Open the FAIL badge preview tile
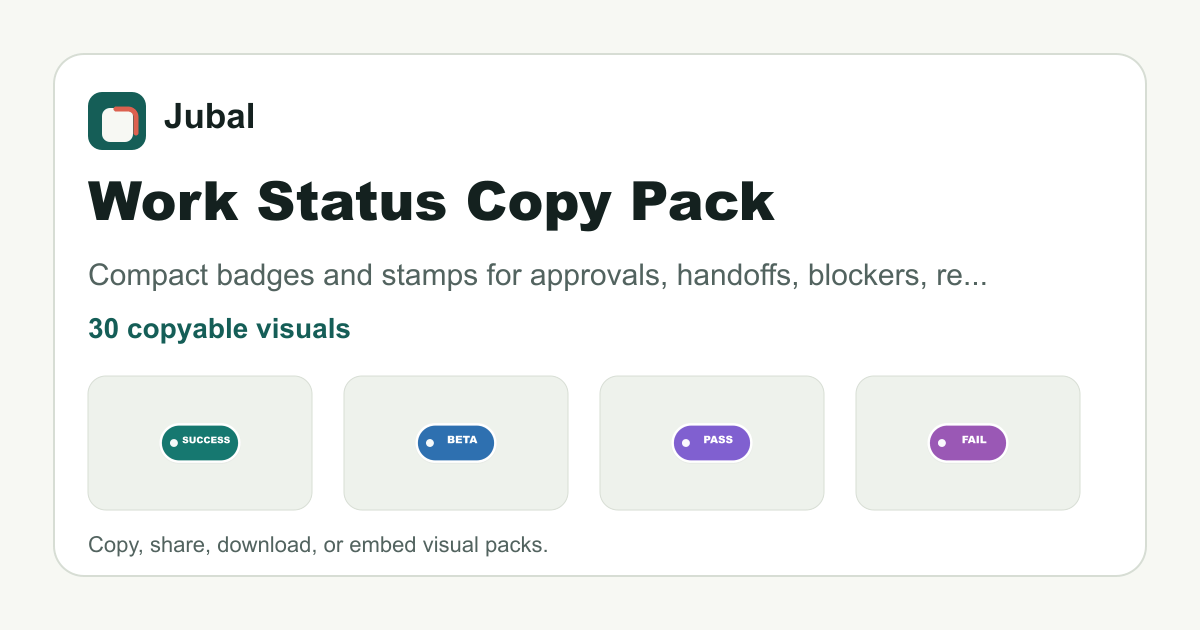 coord(968,443)
